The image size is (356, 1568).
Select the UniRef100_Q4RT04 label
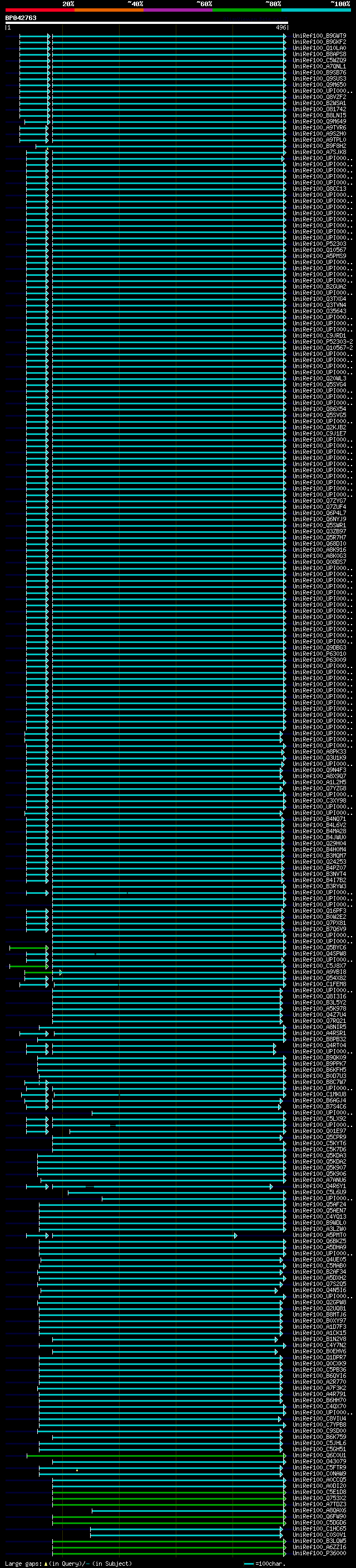(x=319, y=1045)
